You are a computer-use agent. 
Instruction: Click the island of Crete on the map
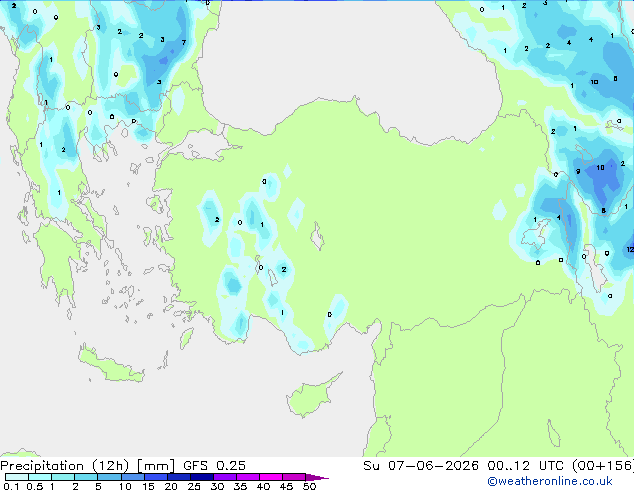(111, 365)
